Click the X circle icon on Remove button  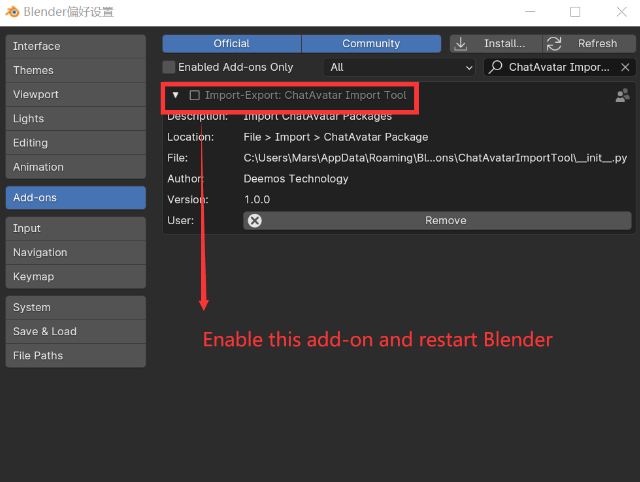point(255,221)
